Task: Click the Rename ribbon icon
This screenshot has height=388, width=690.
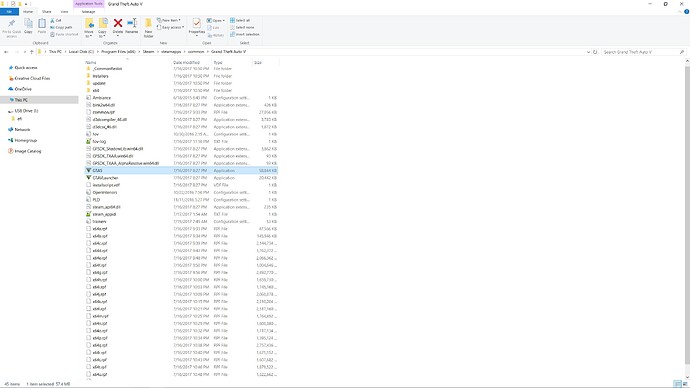Action: (132, 23)
